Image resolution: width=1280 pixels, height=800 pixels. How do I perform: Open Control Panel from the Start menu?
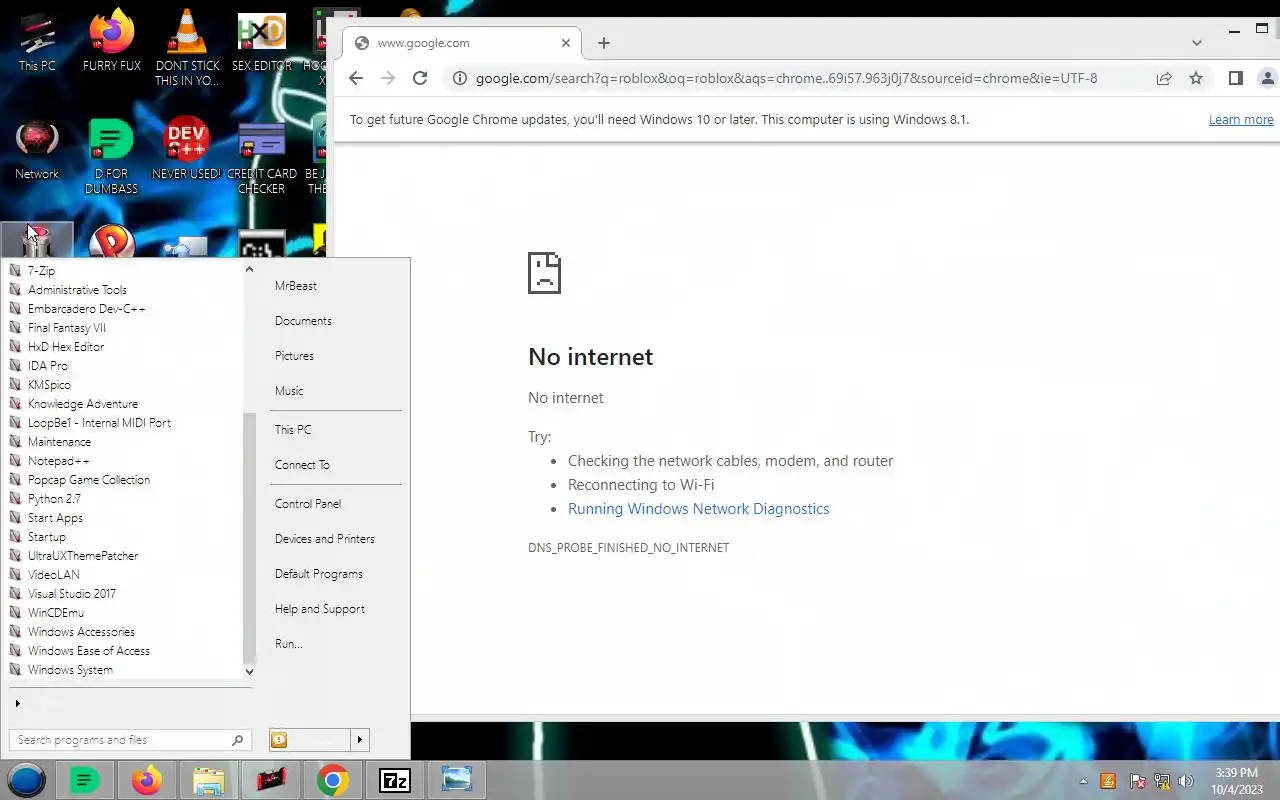(x=308, y=504)
